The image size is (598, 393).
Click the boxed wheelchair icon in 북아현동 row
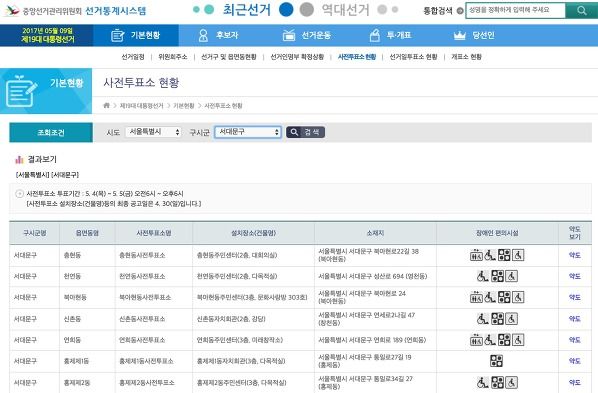(518, 297)
